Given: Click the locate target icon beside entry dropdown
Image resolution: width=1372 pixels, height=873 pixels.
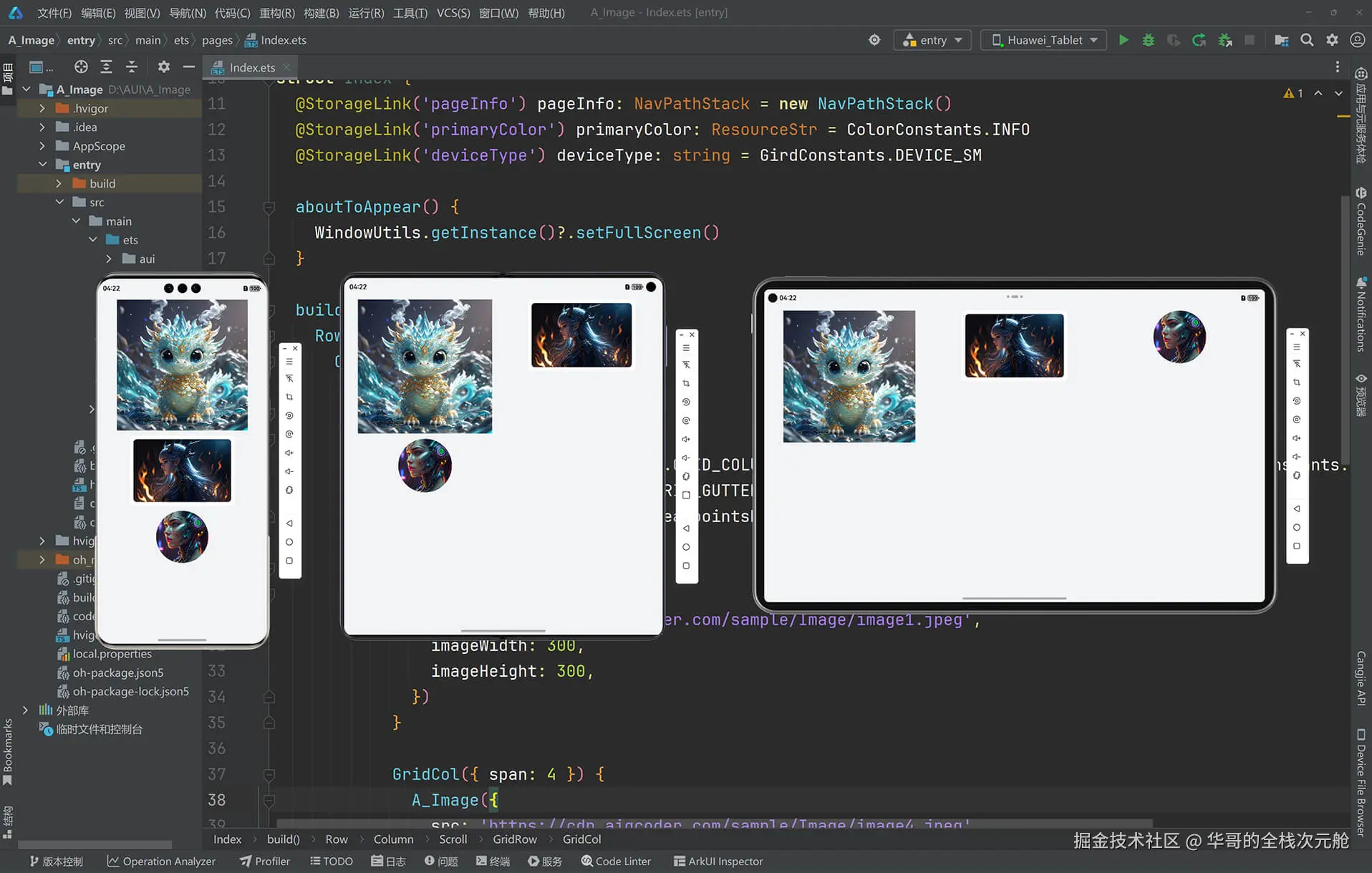Looking at the screenshot, I should click(874, 40).
